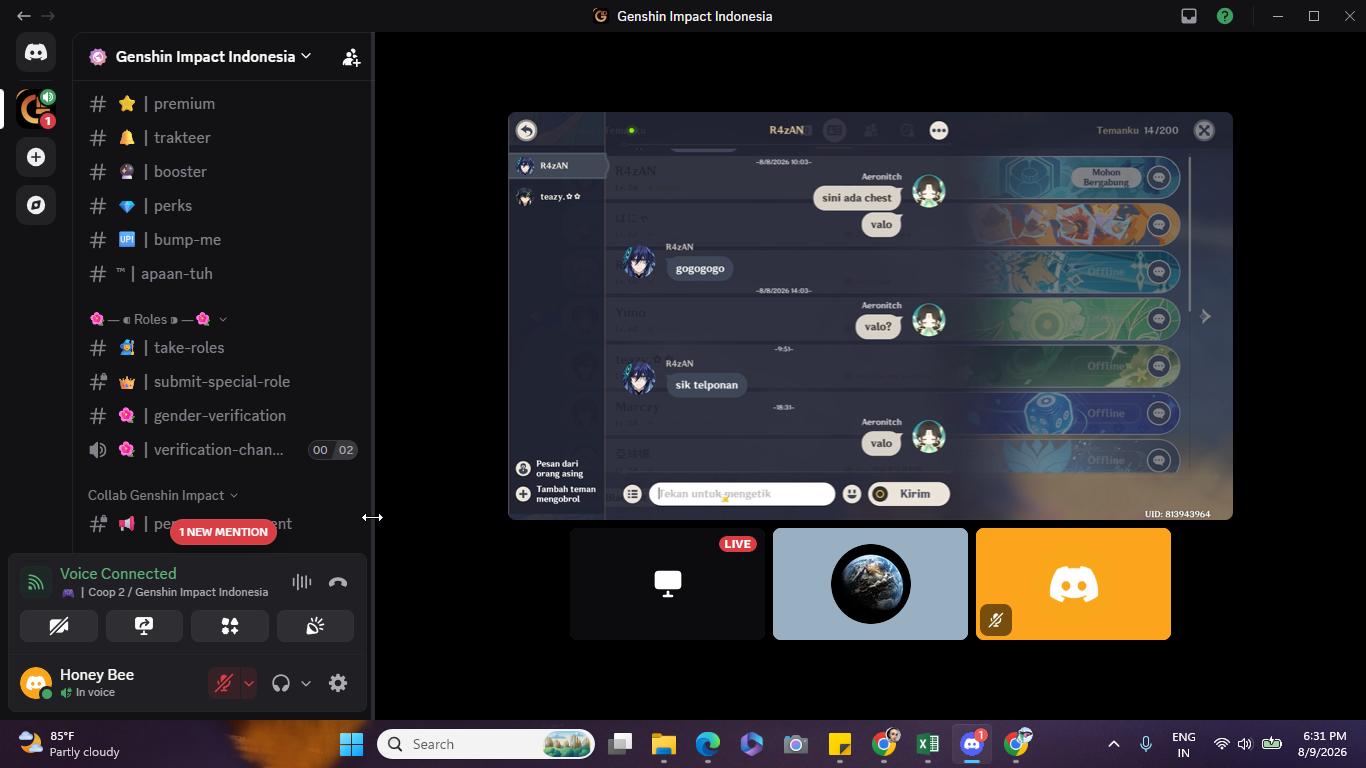1366x768 pixels.
Task: Start an activity with the rocket icon
Action: [x=230, y=626]
